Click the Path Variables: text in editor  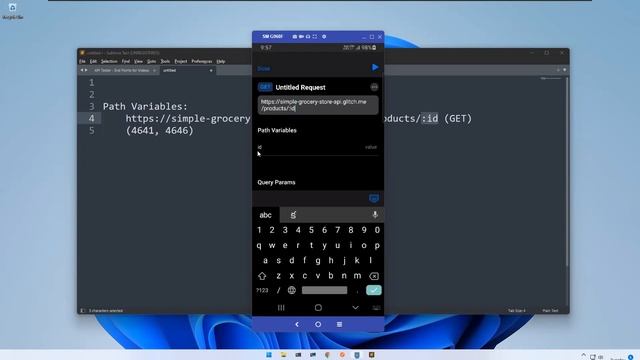point(145,107)
